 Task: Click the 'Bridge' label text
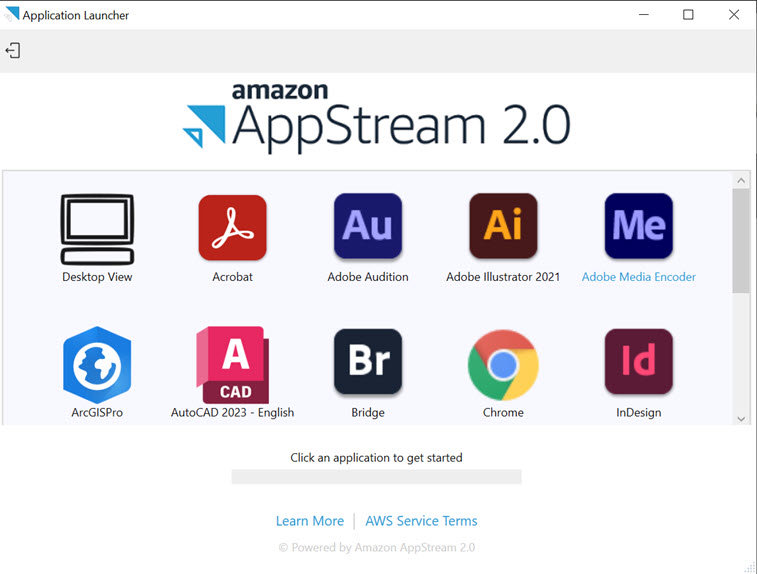(368, 412)
